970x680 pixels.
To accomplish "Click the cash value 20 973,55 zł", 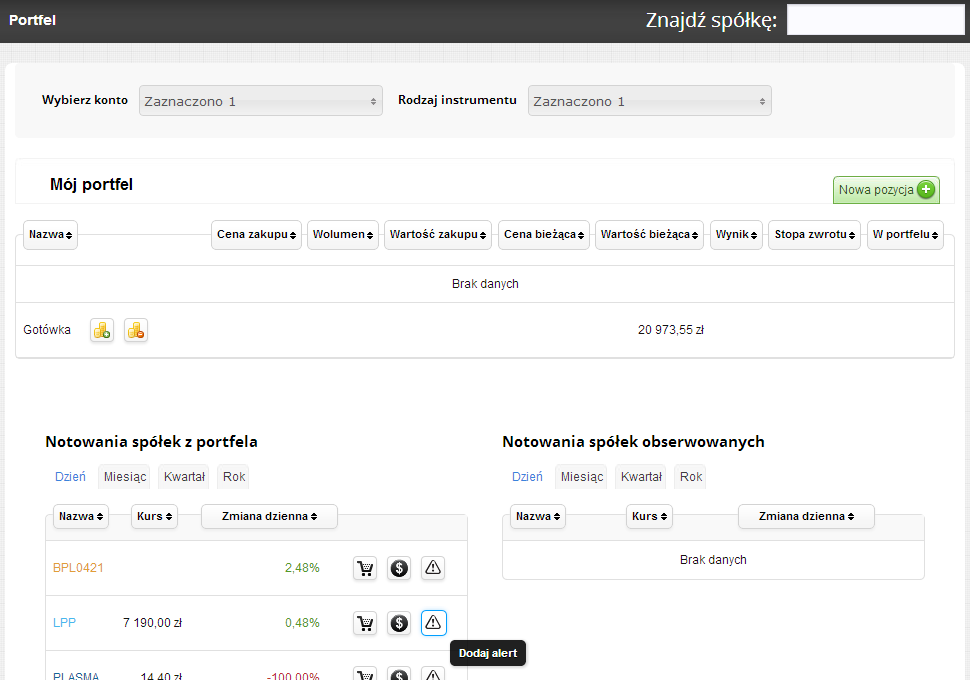I will click(671, 330).
